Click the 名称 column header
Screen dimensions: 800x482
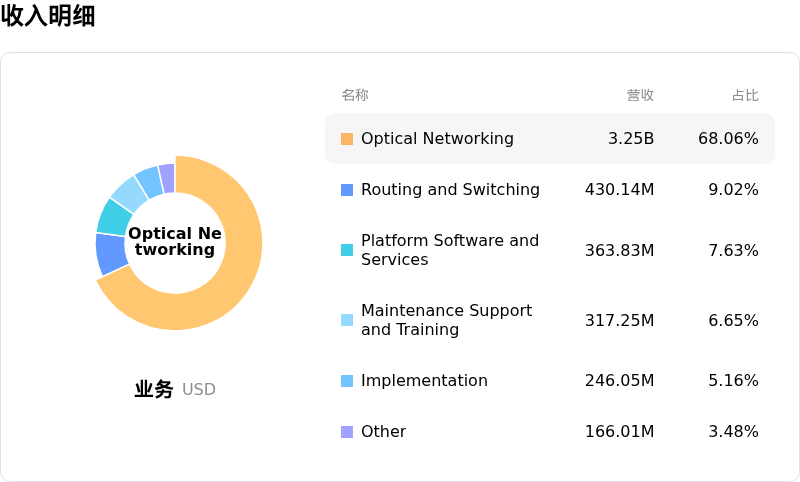355,96
